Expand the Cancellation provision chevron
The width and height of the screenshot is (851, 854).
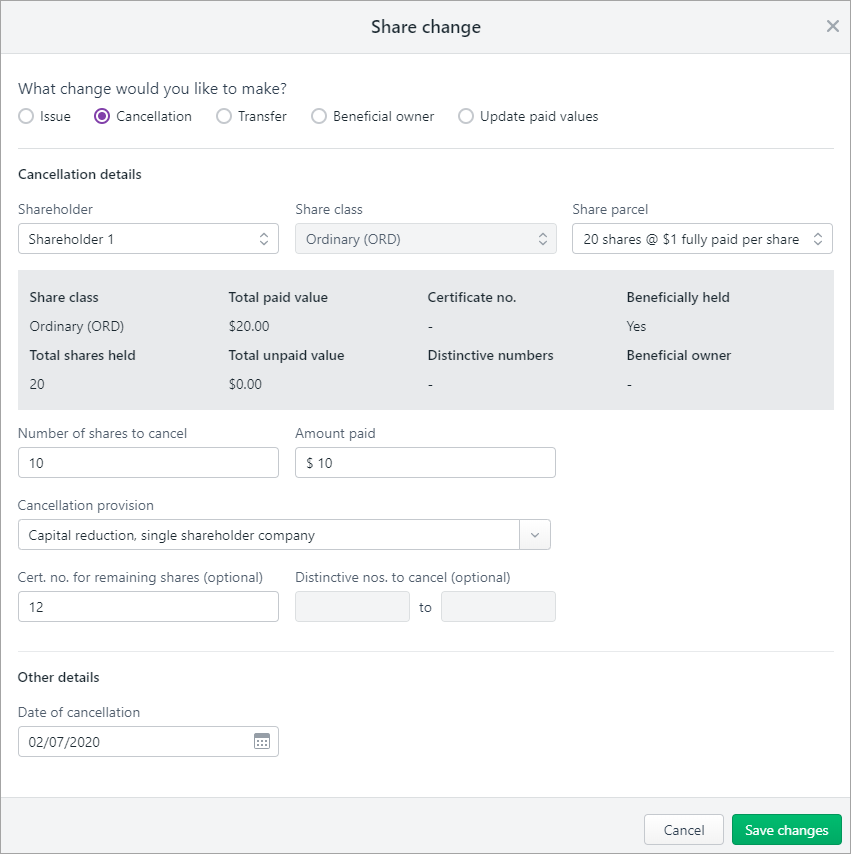[x=535, y=535]
